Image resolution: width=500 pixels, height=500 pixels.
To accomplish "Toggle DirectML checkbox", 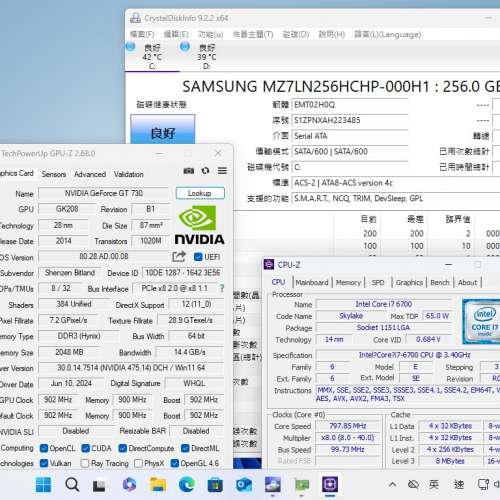I will tap(185, 448).
